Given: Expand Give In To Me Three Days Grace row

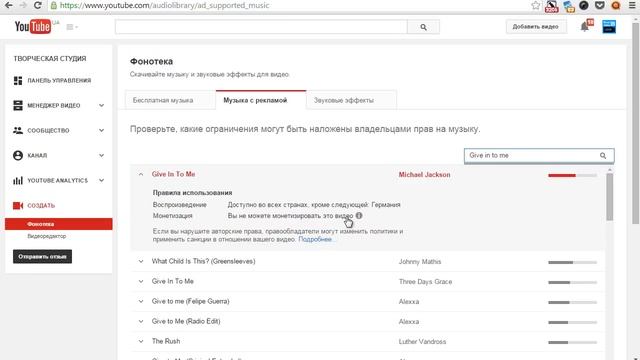Looking at the screenshot, I should point(141,281).
